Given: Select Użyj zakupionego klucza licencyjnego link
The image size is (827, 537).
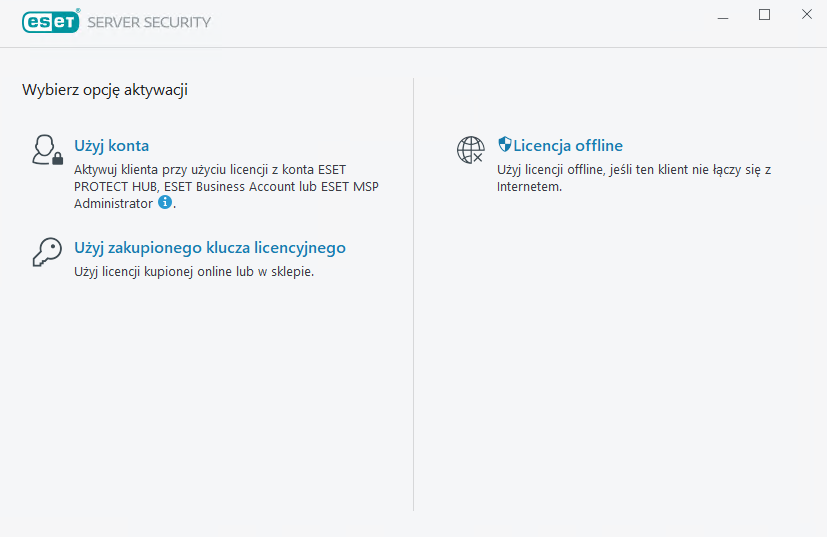Looking at the screenshot, I should point(210,247).
